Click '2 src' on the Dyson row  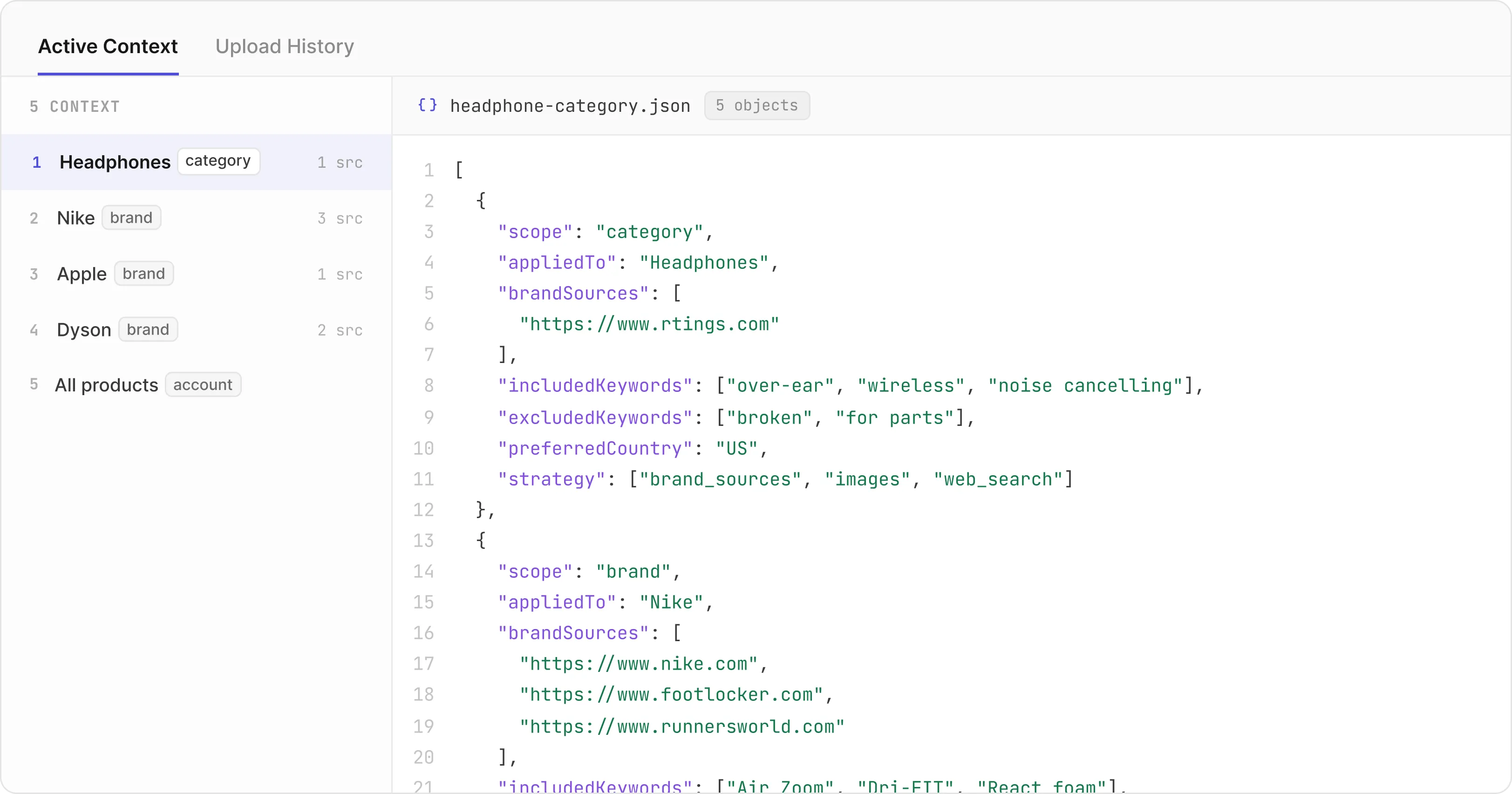tap(340, 330)
